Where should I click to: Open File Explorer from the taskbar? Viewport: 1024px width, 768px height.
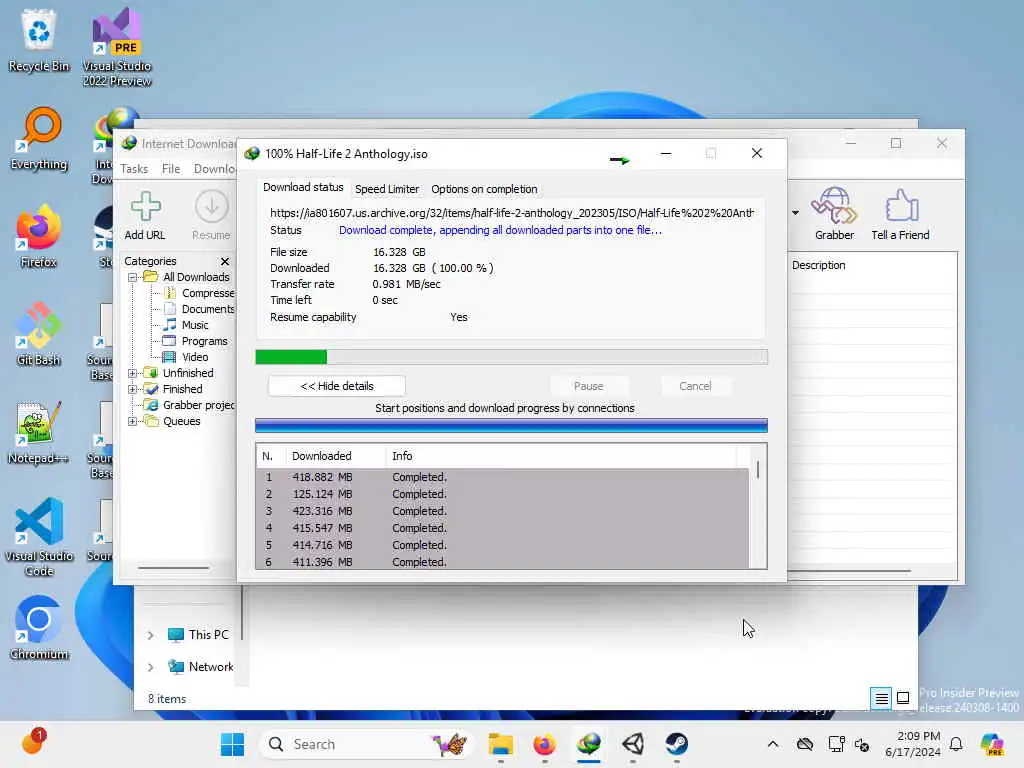[500, 744]
